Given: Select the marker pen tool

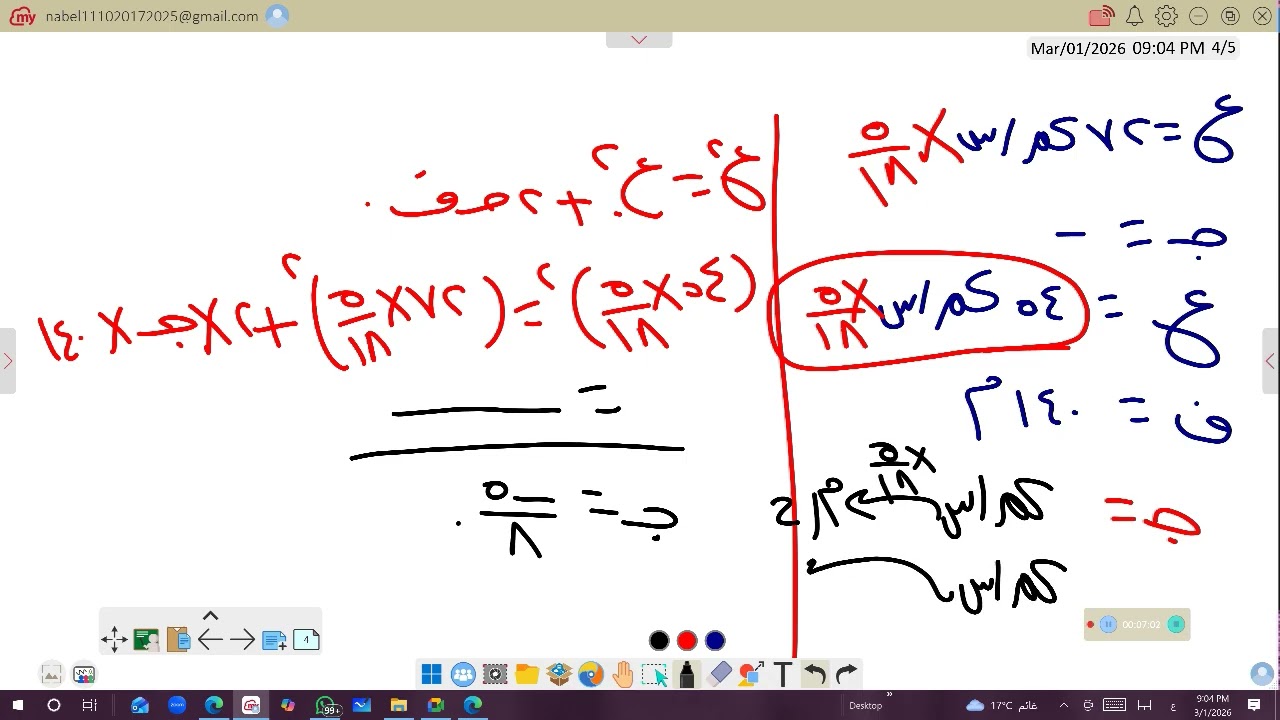Looking at the screenshot, I should point(687,675).
